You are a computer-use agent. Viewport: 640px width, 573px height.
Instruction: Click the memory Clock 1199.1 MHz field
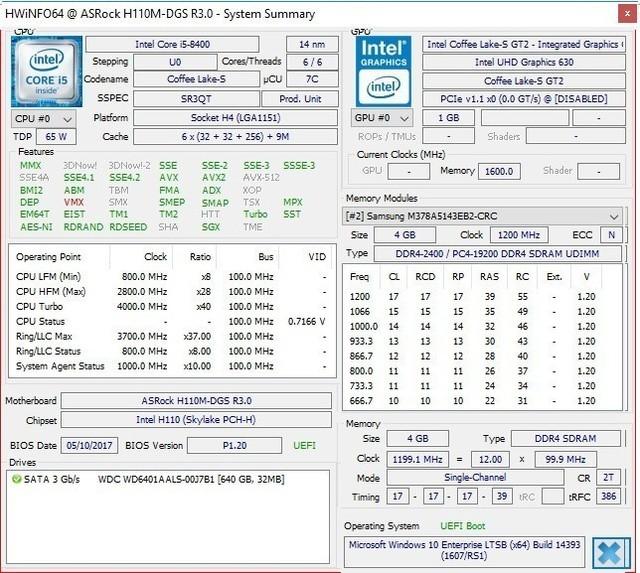coord(418,460)
